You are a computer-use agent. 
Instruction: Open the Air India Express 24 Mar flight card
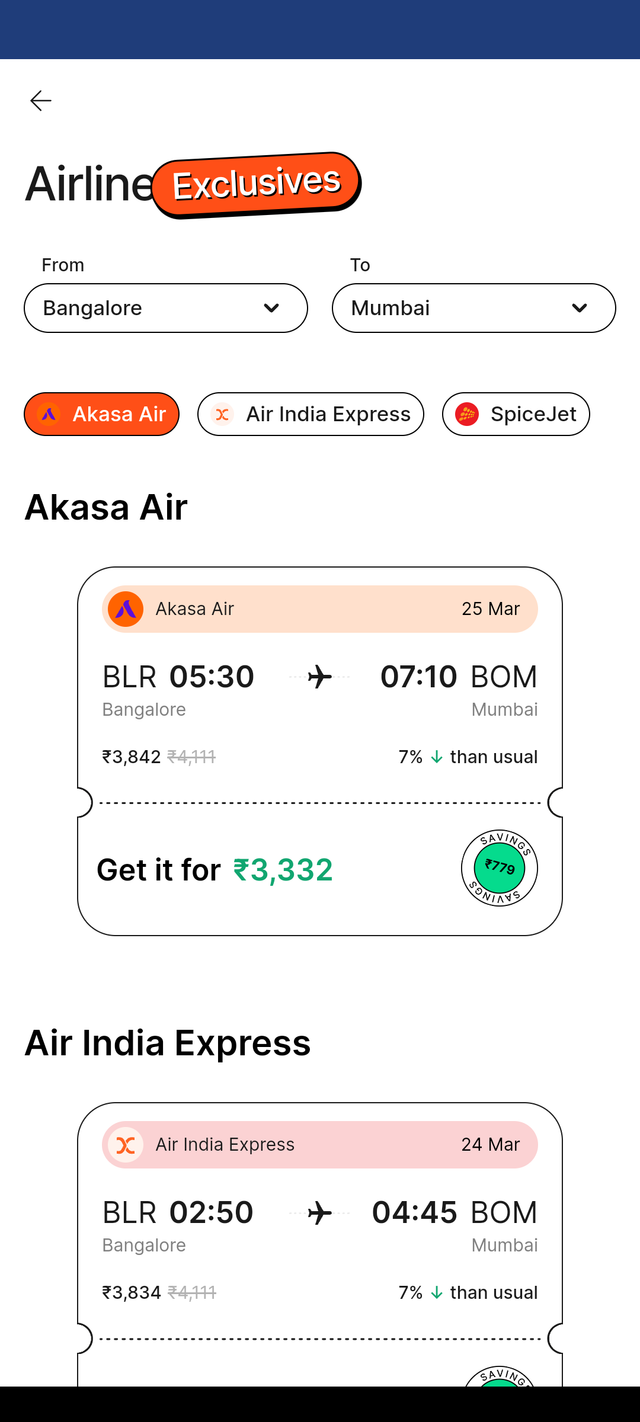(x=320, y=1244)
